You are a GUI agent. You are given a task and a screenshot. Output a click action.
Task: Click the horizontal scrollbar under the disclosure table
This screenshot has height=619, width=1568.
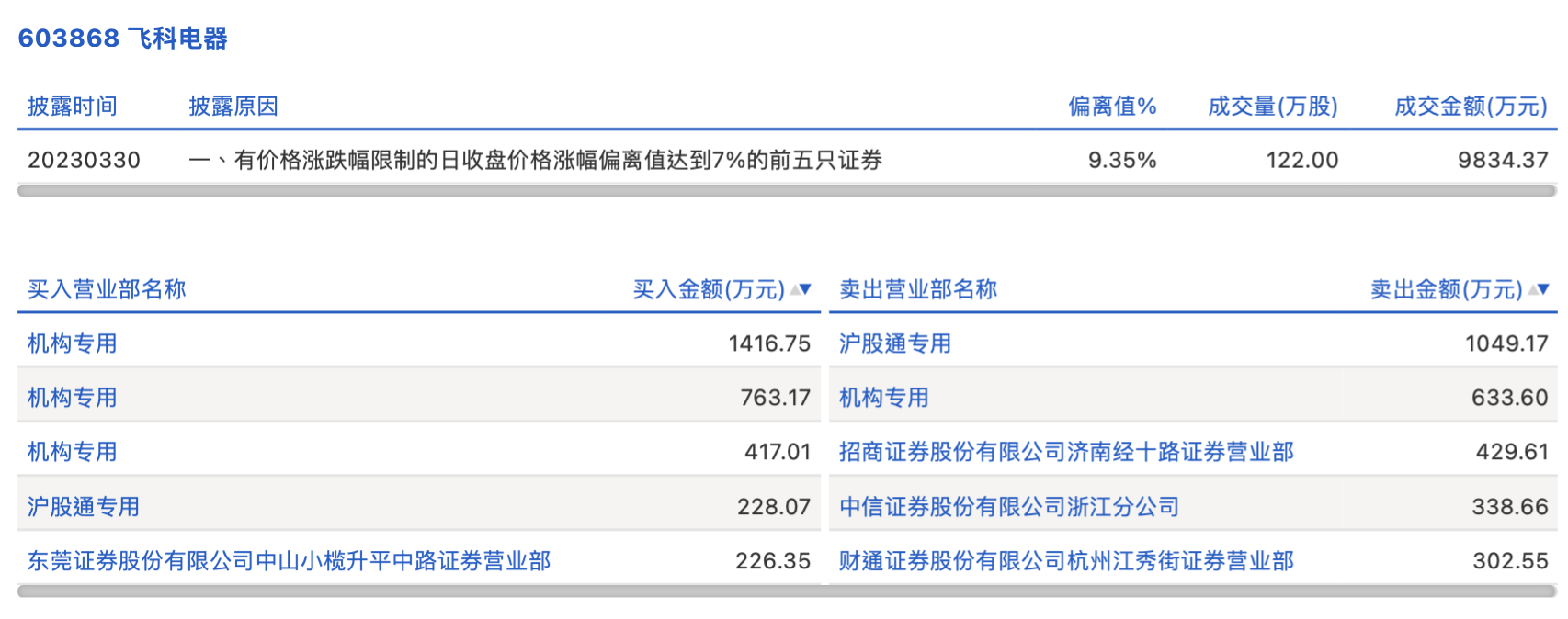(x=786, y=191)
